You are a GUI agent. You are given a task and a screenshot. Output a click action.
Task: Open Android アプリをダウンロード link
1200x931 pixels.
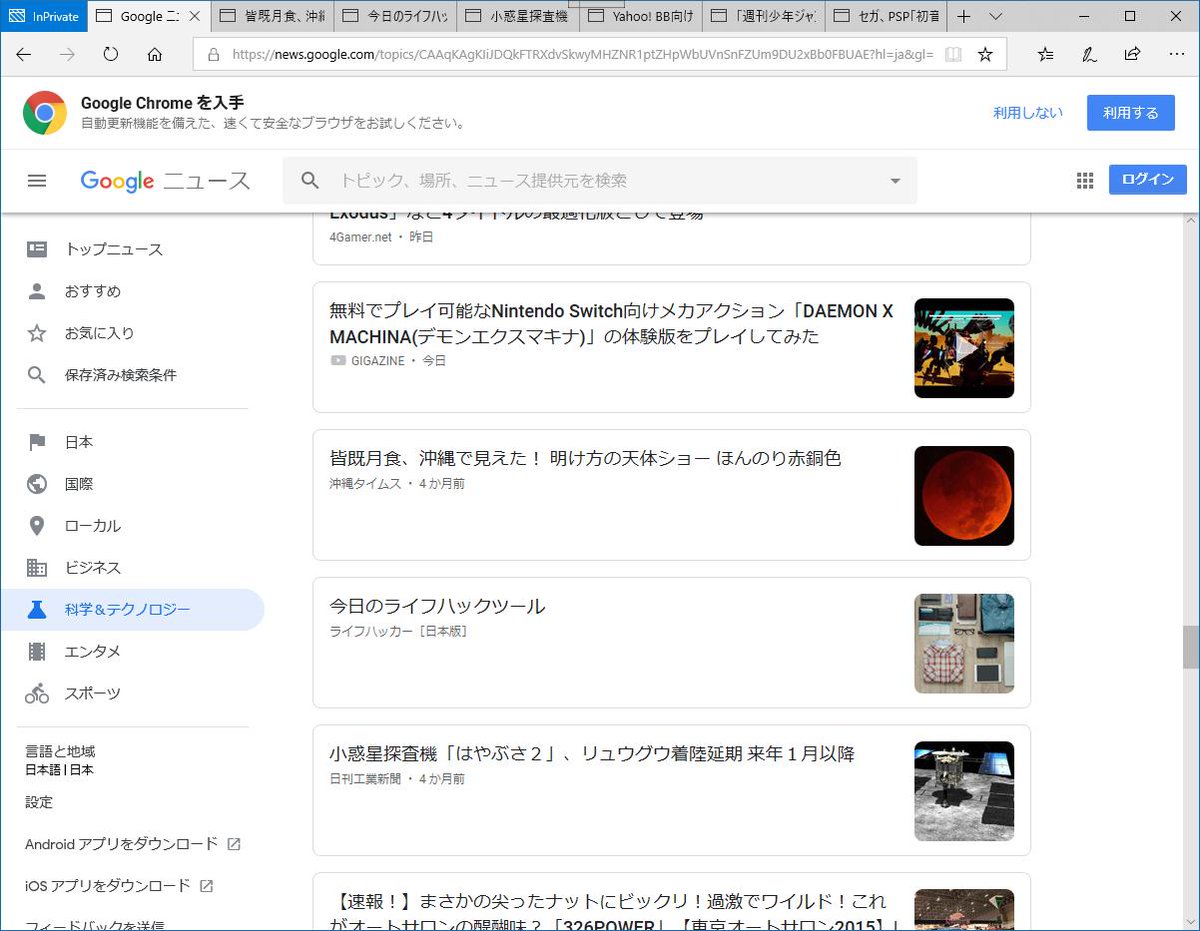(132, 844)
